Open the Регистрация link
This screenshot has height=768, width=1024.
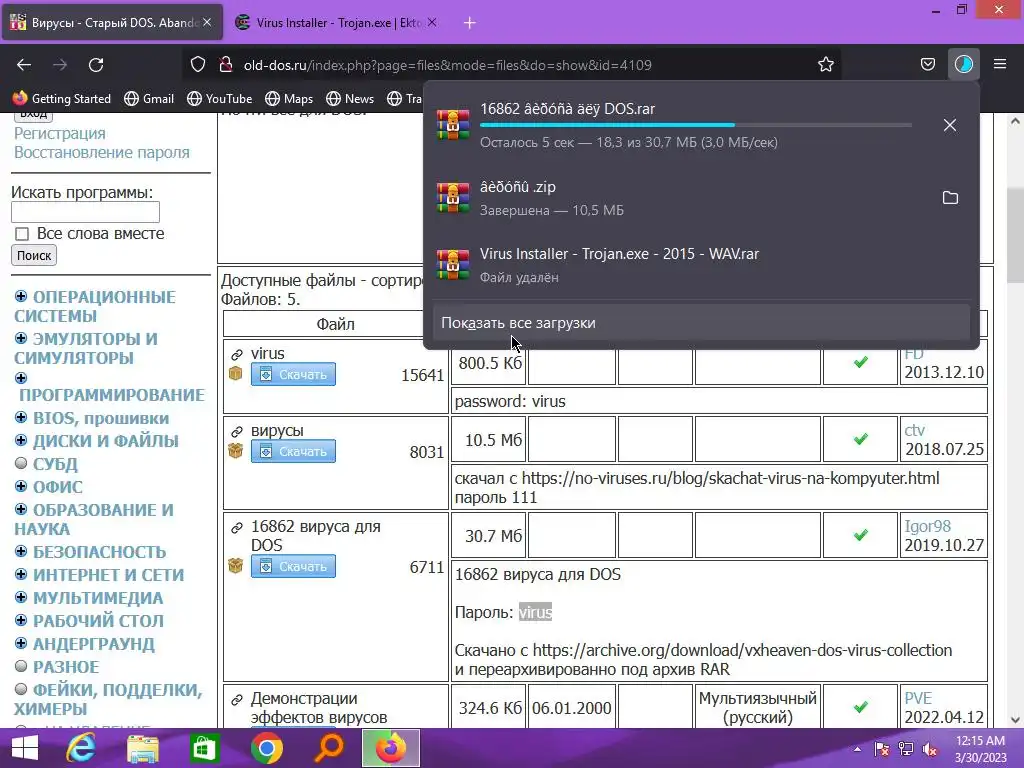59,133
